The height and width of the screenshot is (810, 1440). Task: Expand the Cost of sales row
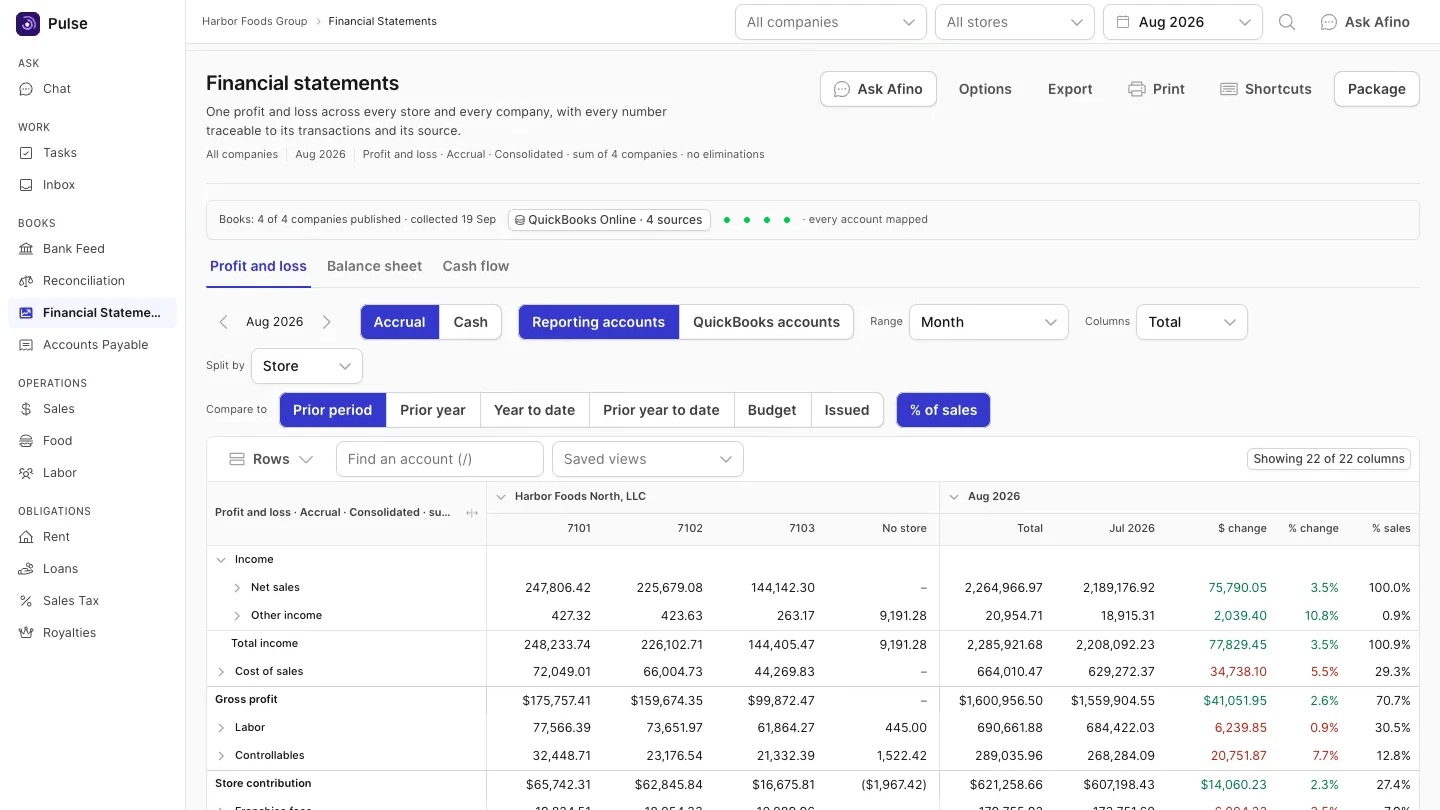tap(221, 672)
